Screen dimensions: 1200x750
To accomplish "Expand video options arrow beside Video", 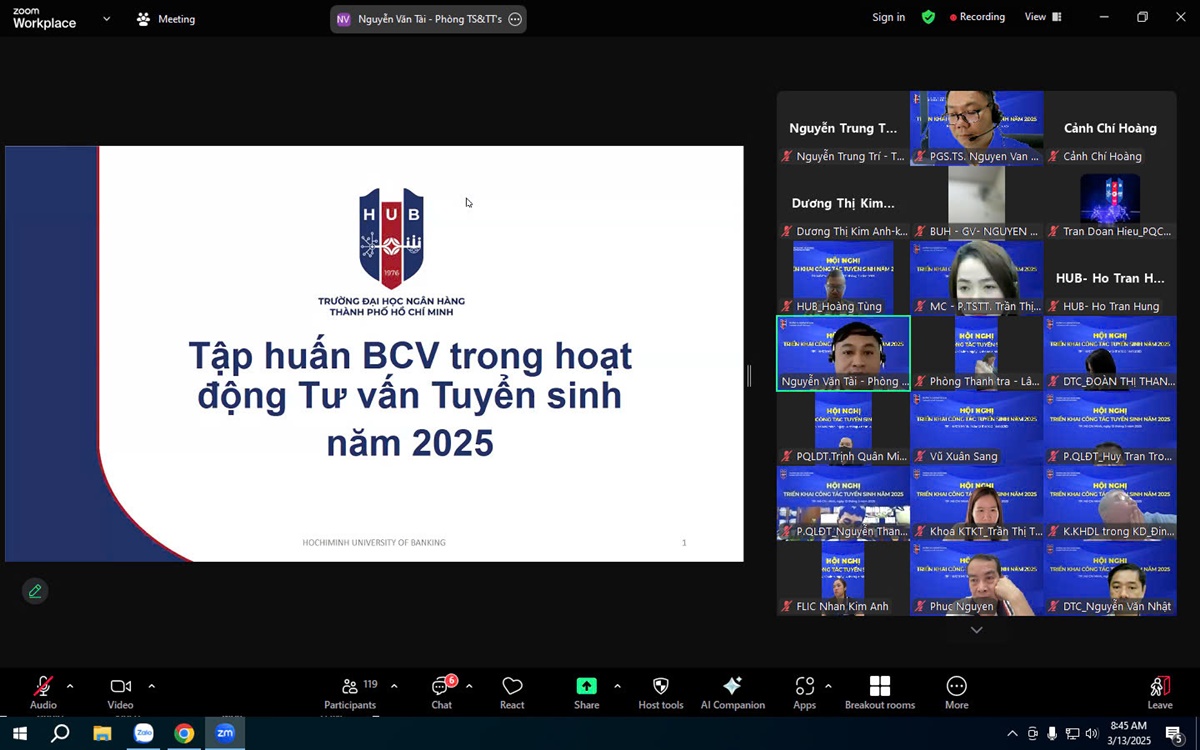I will coord(152,686).
